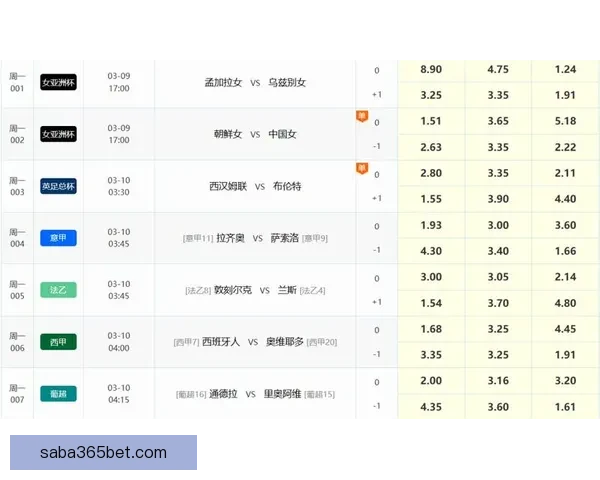Screen dimensions: 600x480
Task: Select 4.35 handicap -1 odds in match 007
Action: 431,407
